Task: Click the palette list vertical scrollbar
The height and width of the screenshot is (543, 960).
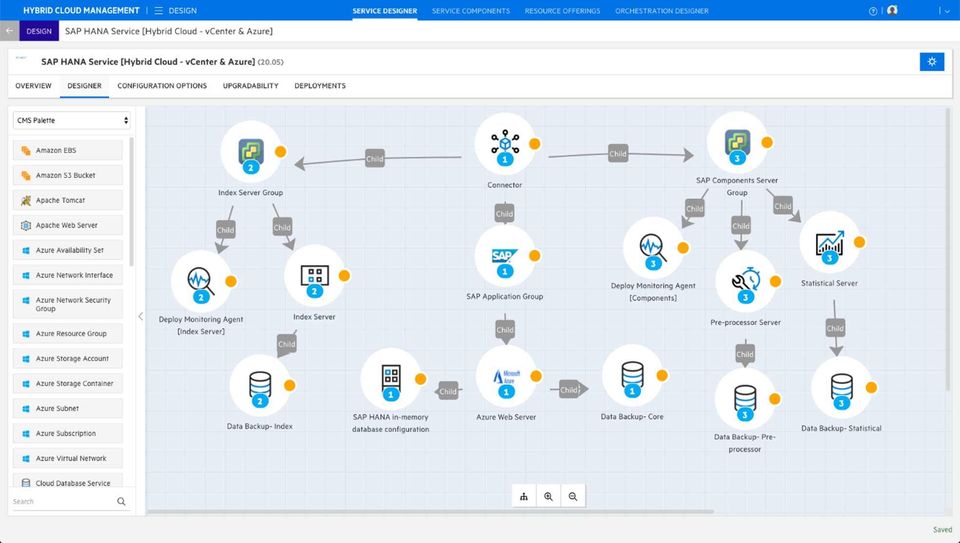Action: coord(132,202)
